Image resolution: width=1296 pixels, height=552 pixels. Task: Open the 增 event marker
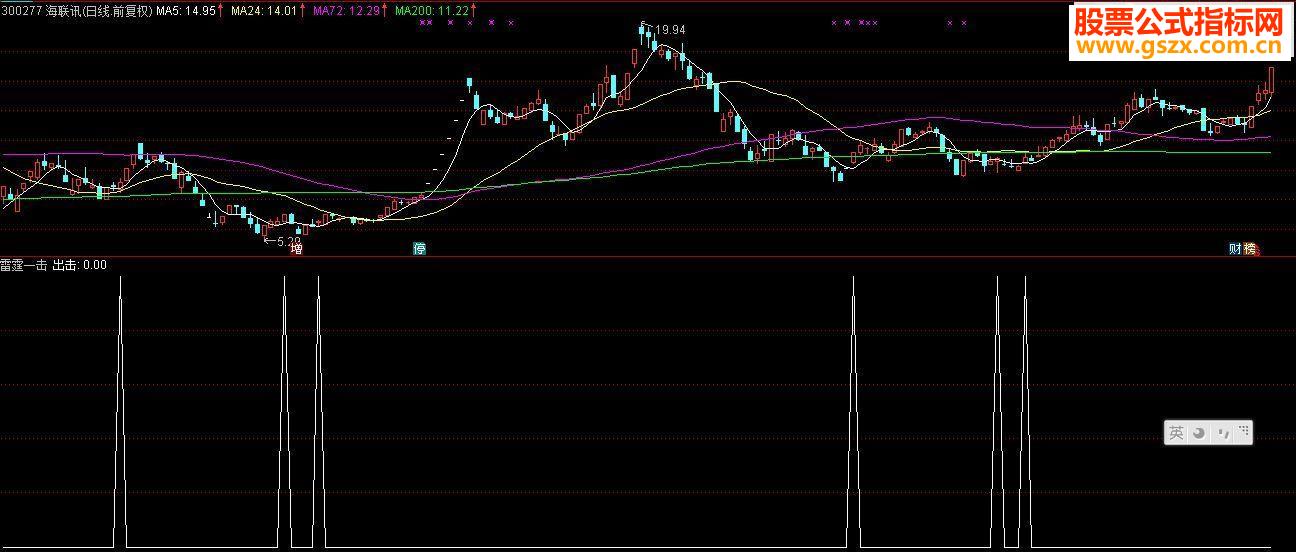tap(296, 249)
